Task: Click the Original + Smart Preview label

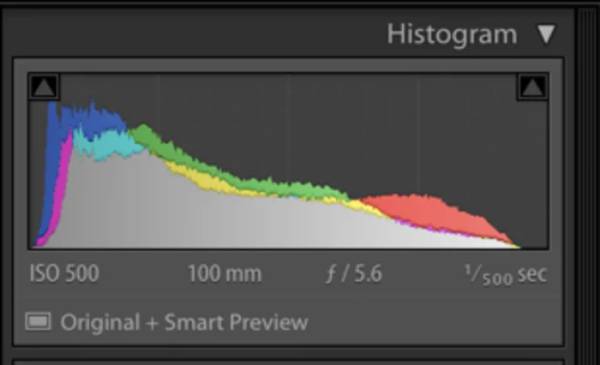Action: [x=184, y=323]
